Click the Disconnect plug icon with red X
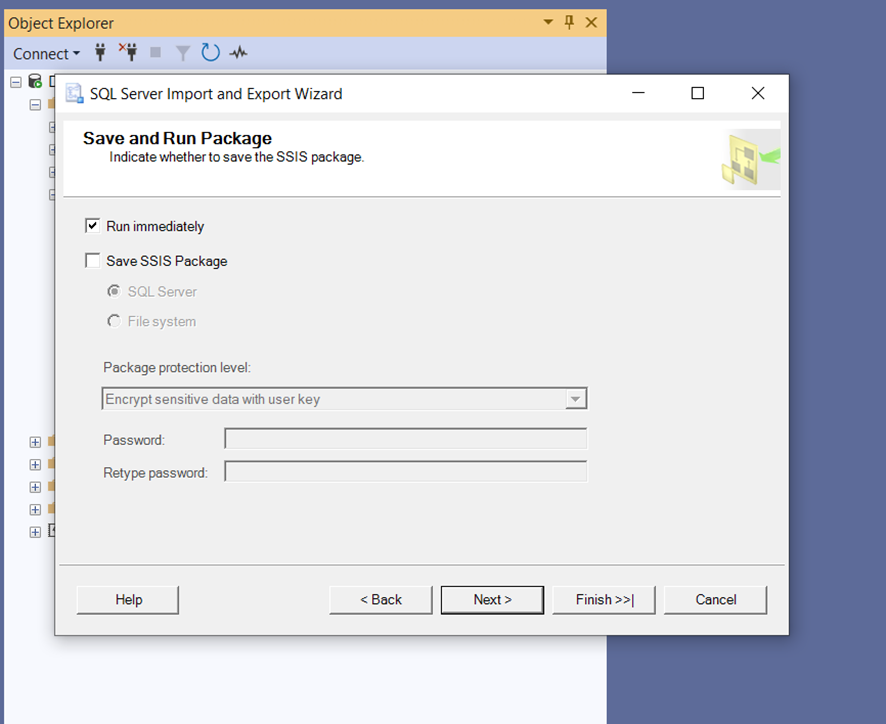Screen dimensions: 886x724 pyautogui.click(x=128, y=52)
